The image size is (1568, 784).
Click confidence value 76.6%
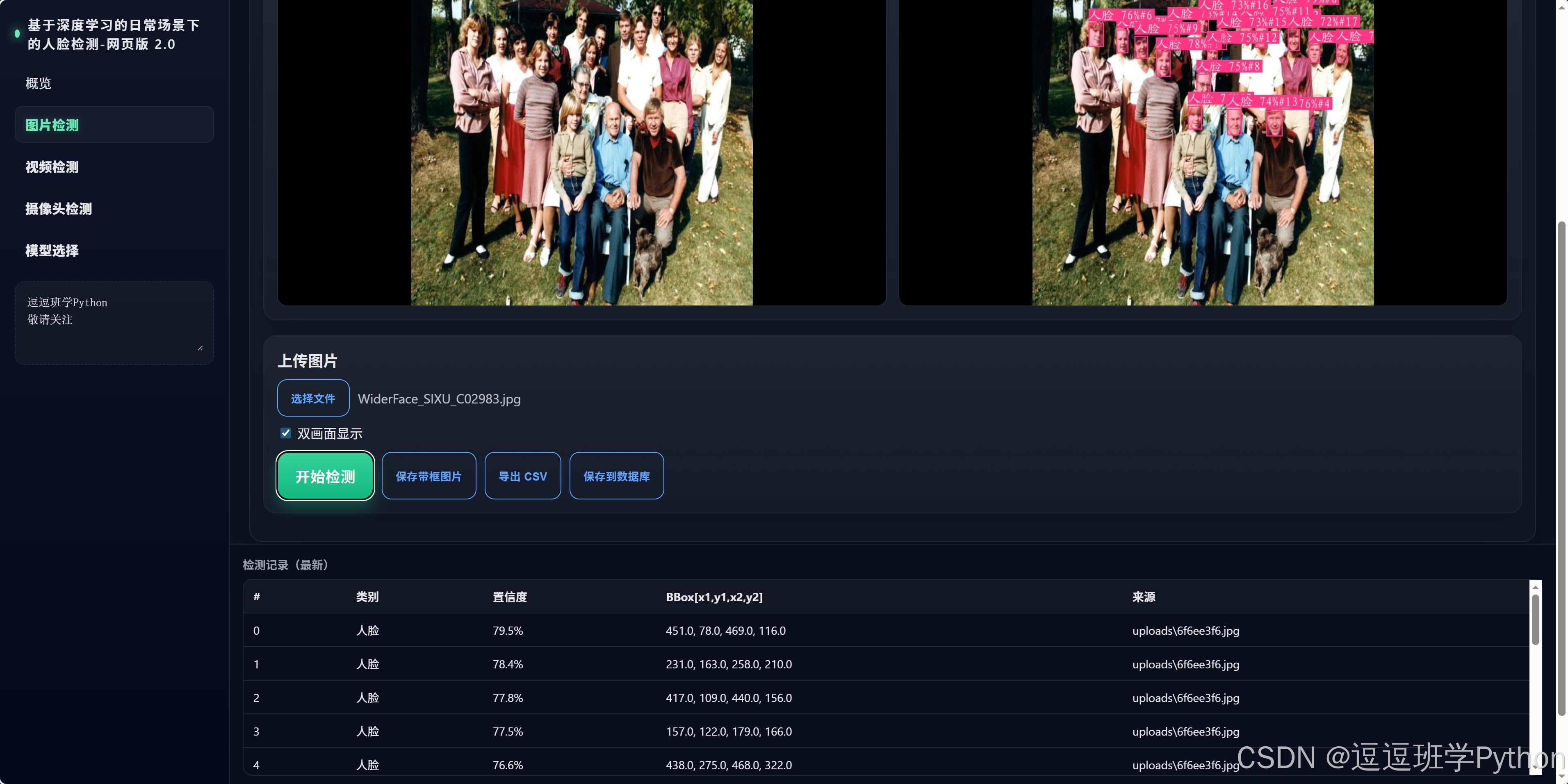508,764
